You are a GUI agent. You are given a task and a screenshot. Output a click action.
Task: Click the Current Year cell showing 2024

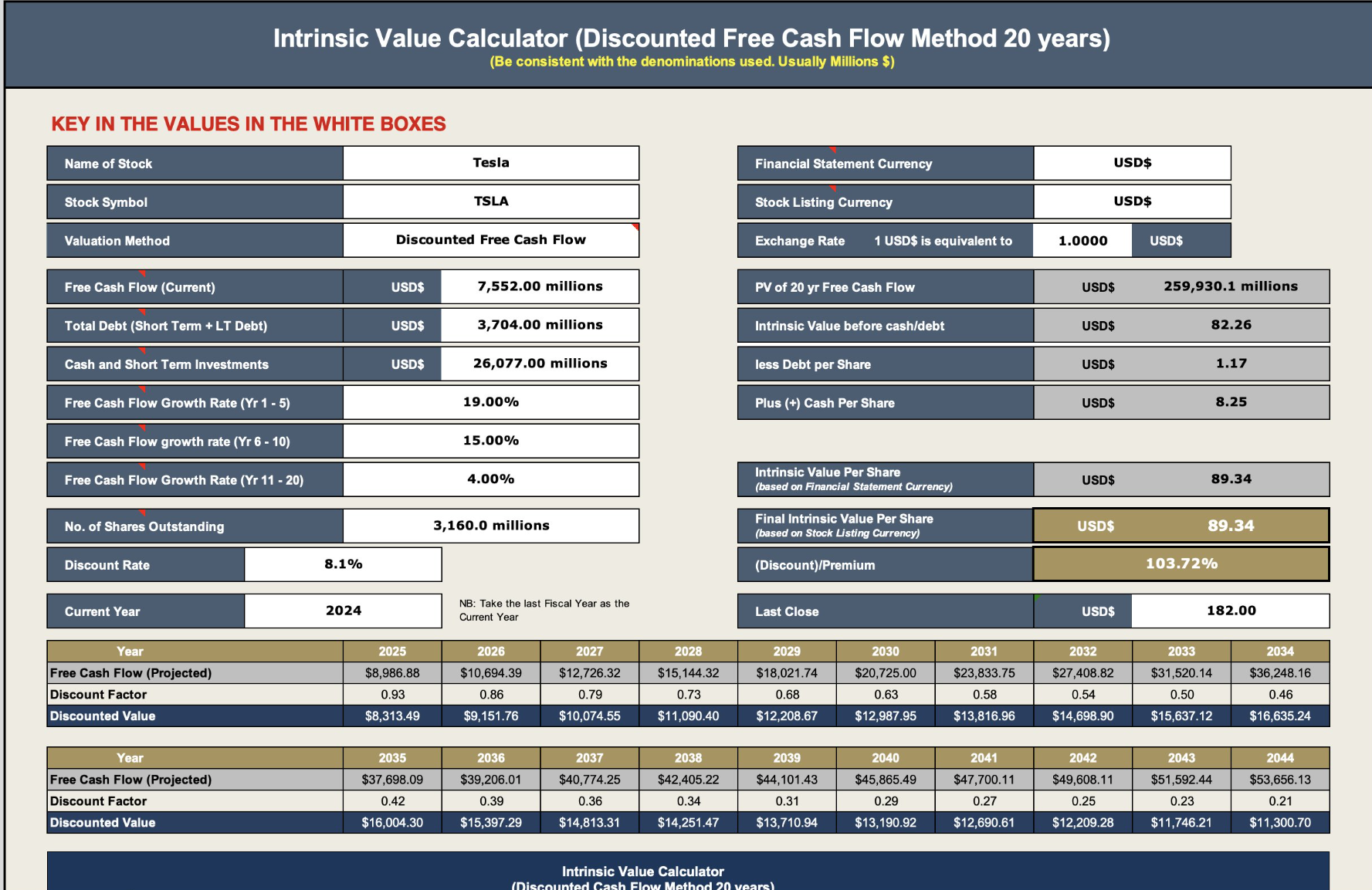pos(343,611)
